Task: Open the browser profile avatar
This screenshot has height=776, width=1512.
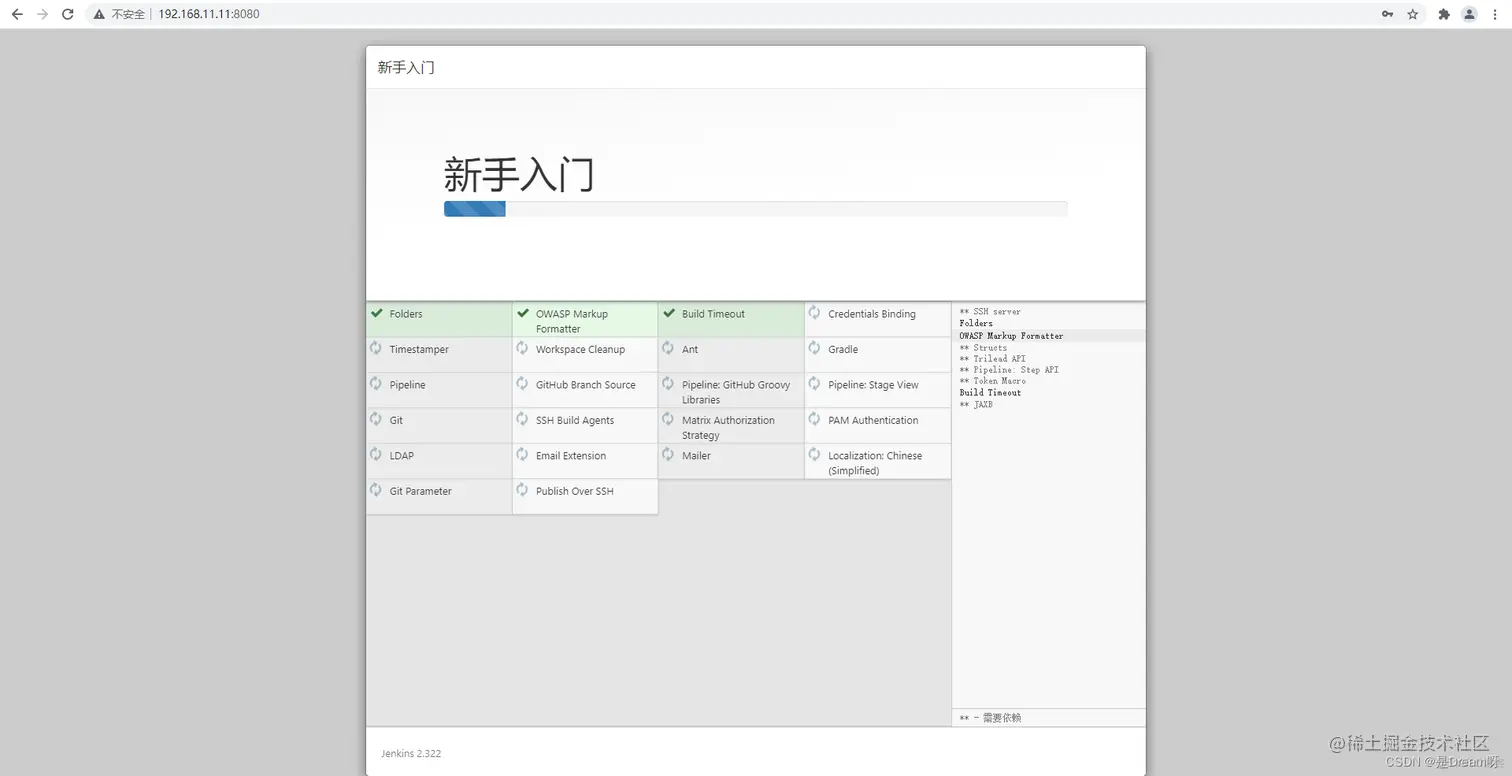Action: coord(1469,14)
